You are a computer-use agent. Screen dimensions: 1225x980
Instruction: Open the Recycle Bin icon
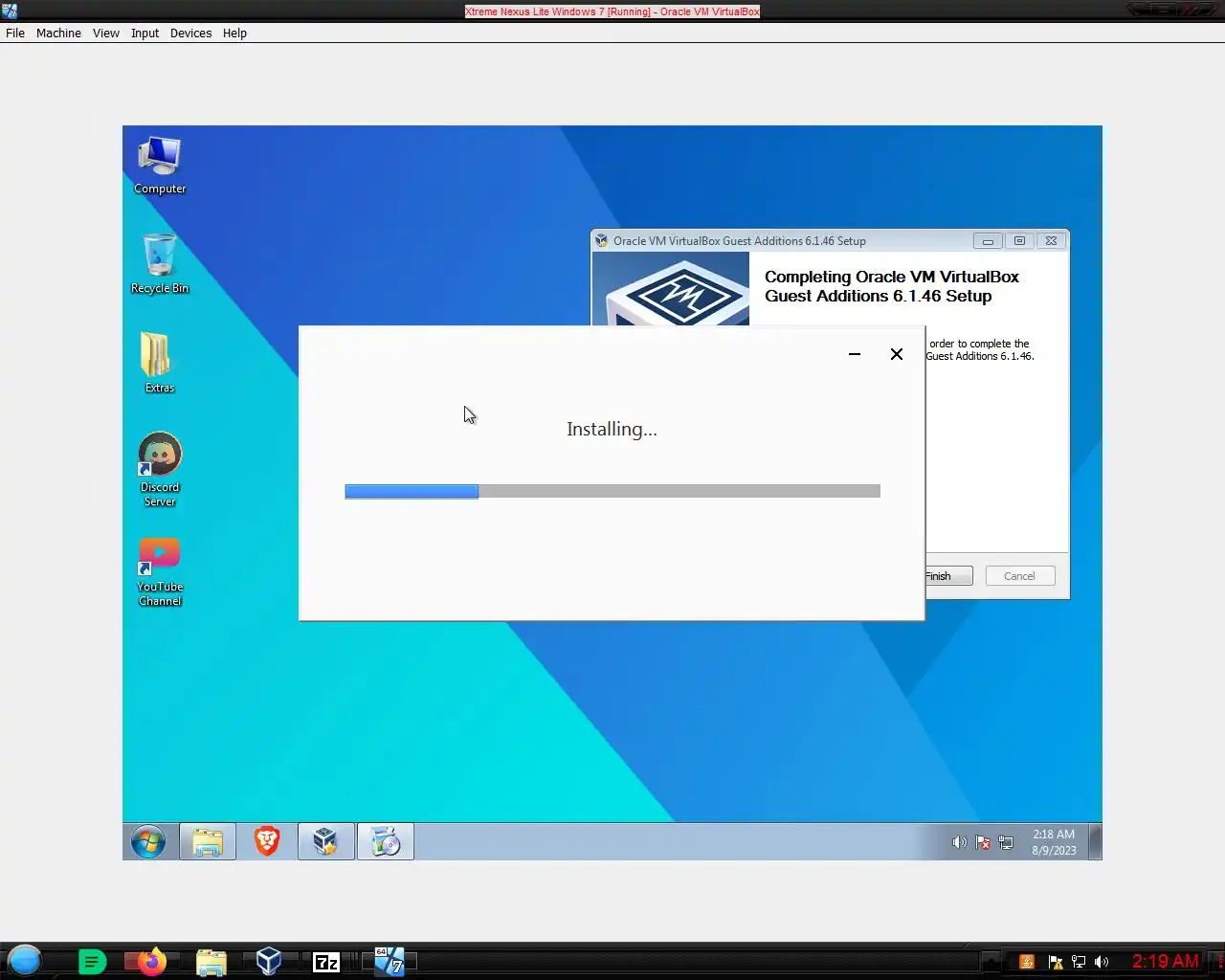tap(160, 263)
